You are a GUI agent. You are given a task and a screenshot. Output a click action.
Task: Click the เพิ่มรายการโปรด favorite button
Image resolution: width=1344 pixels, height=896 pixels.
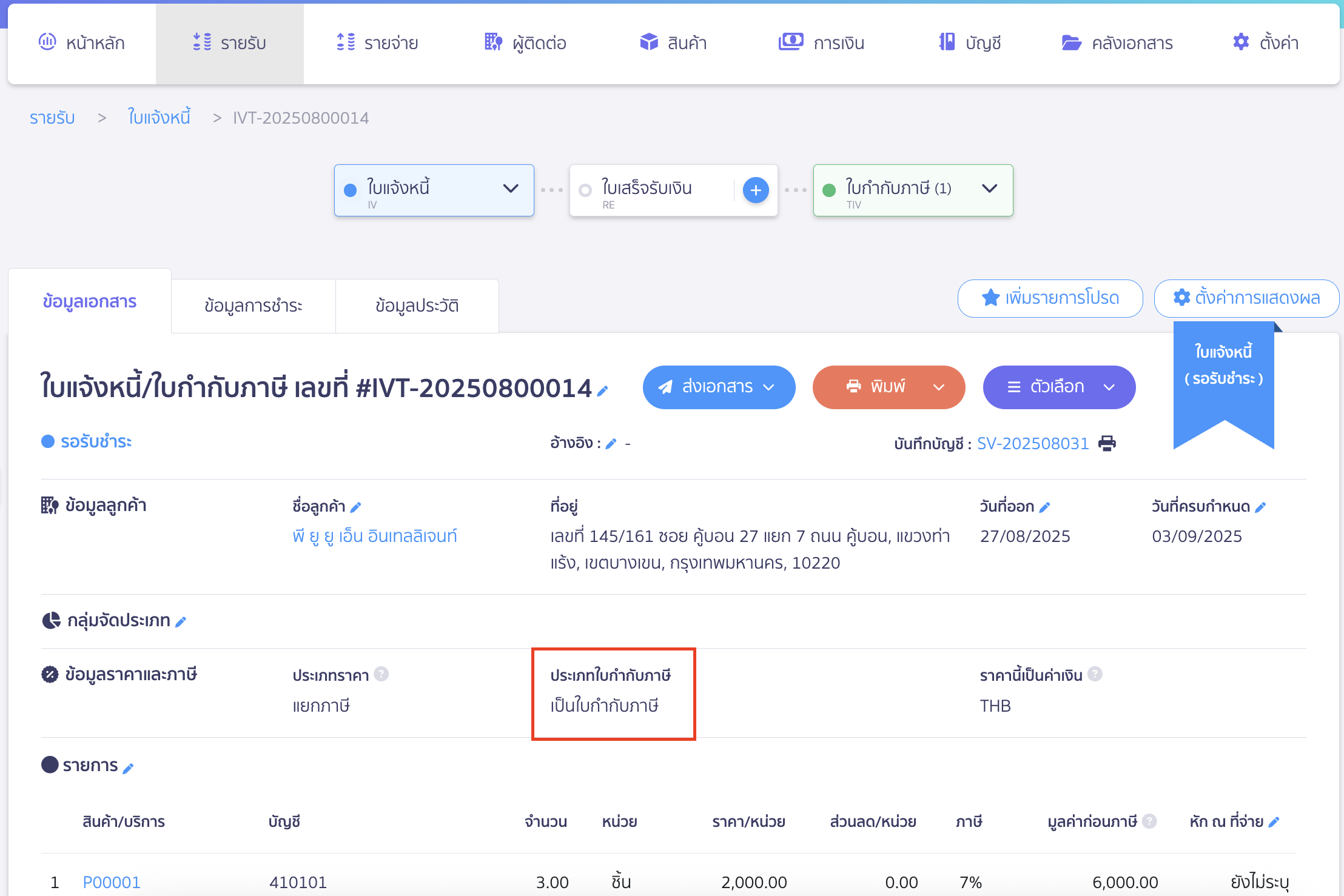pos(1050,298)
